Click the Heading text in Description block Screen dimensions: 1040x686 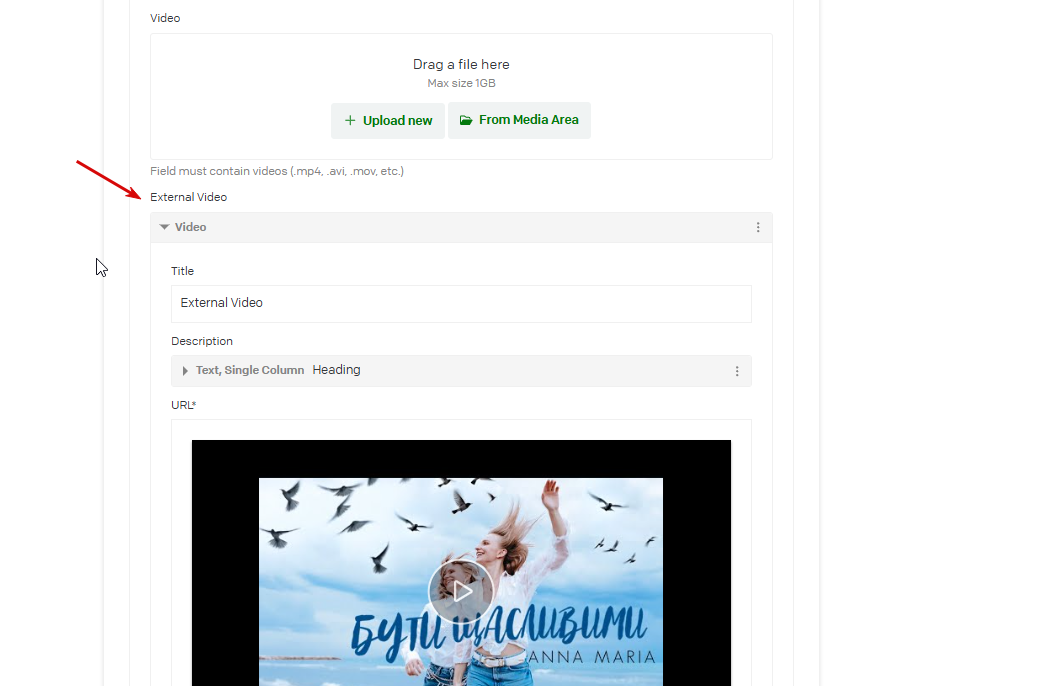[336, 370]
